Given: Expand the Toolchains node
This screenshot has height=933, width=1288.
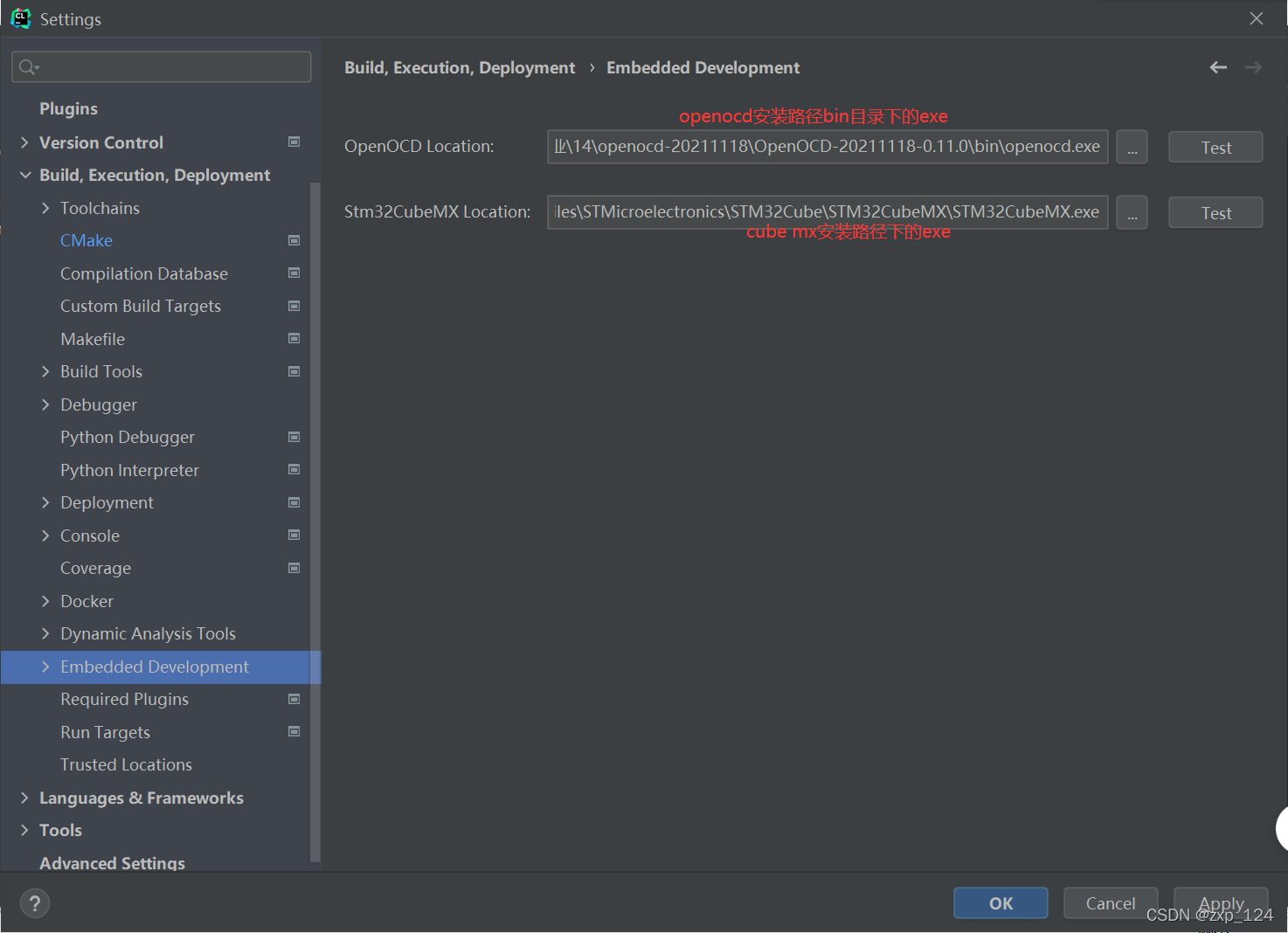Looking at the screenshot, I should (x=45, y=208).
